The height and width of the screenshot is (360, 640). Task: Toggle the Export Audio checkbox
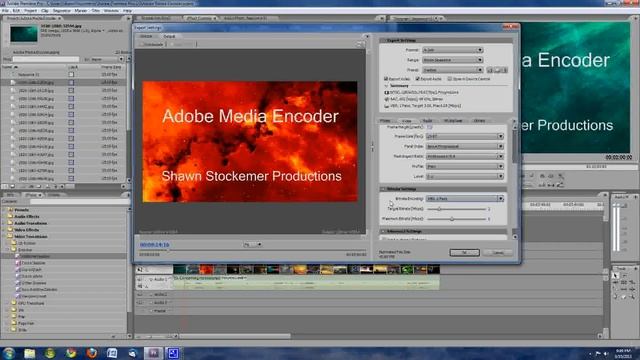point(418,78)
